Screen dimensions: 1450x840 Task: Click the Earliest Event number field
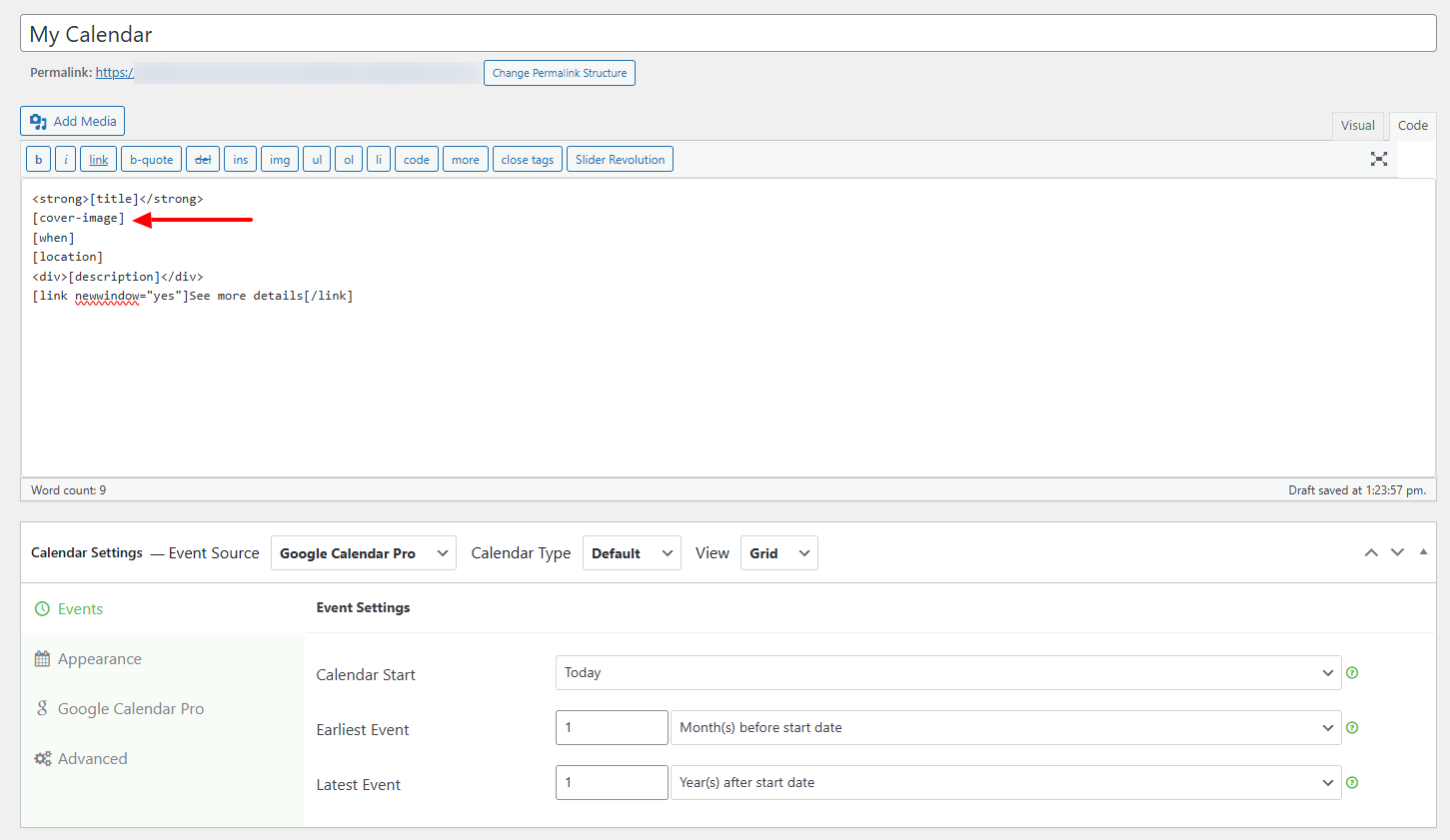[611, 728]
